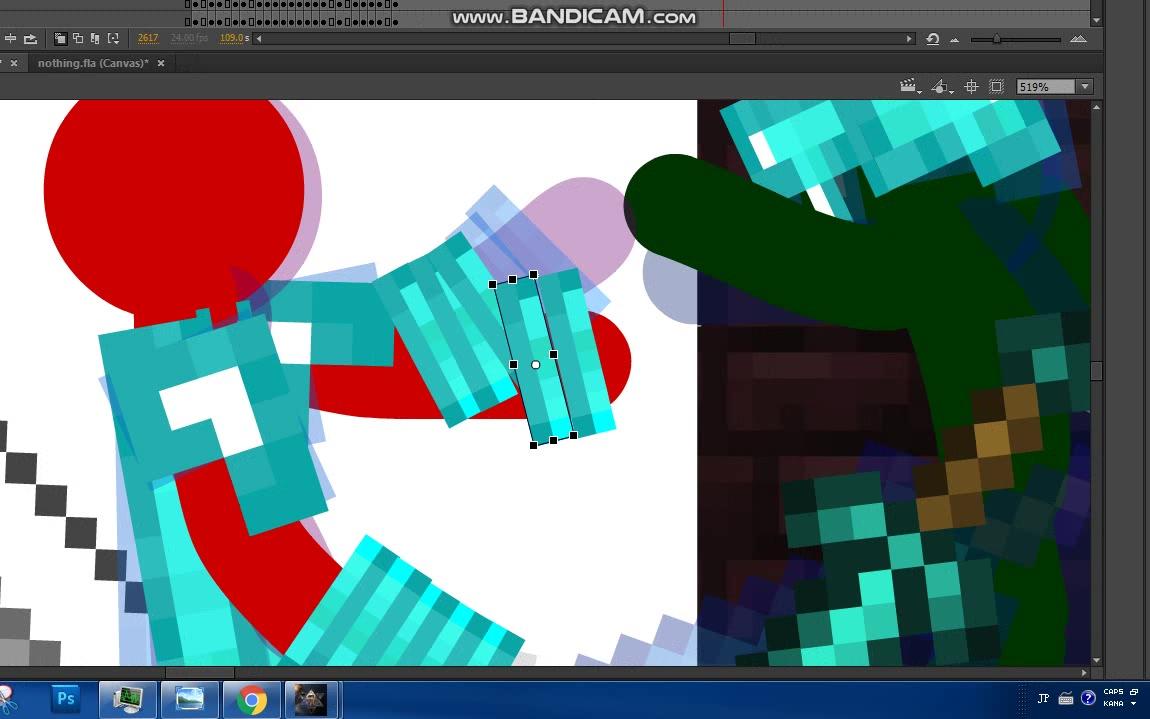1150x719 pixels.
Task: Click the IME keyboard pad tray icon
Action: [x=1066, y=698]
